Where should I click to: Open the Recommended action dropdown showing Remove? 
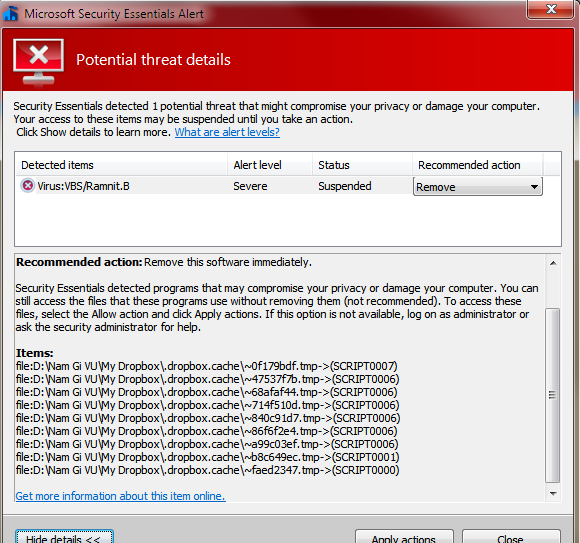(x=478, y=186)
